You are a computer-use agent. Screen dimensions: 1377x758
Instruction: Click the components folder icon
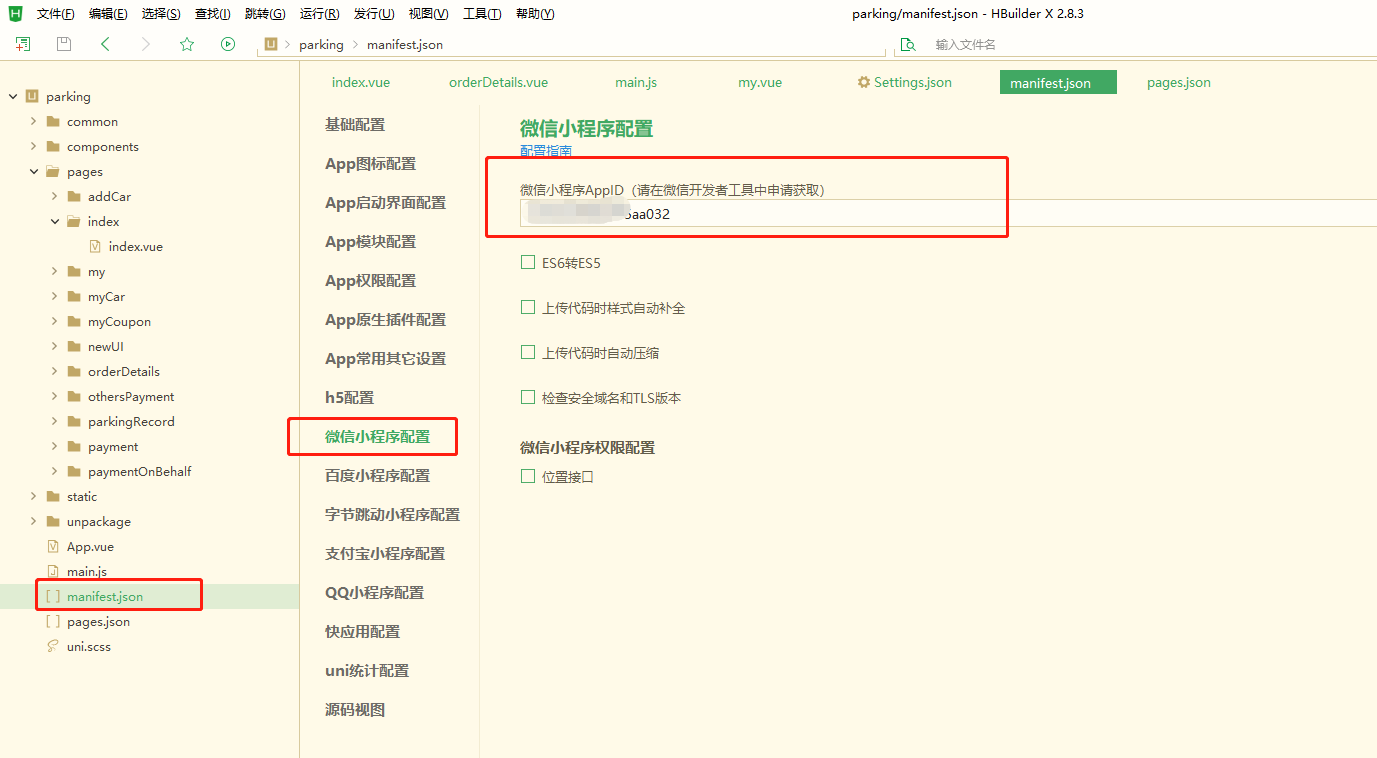tap(53, 147)
